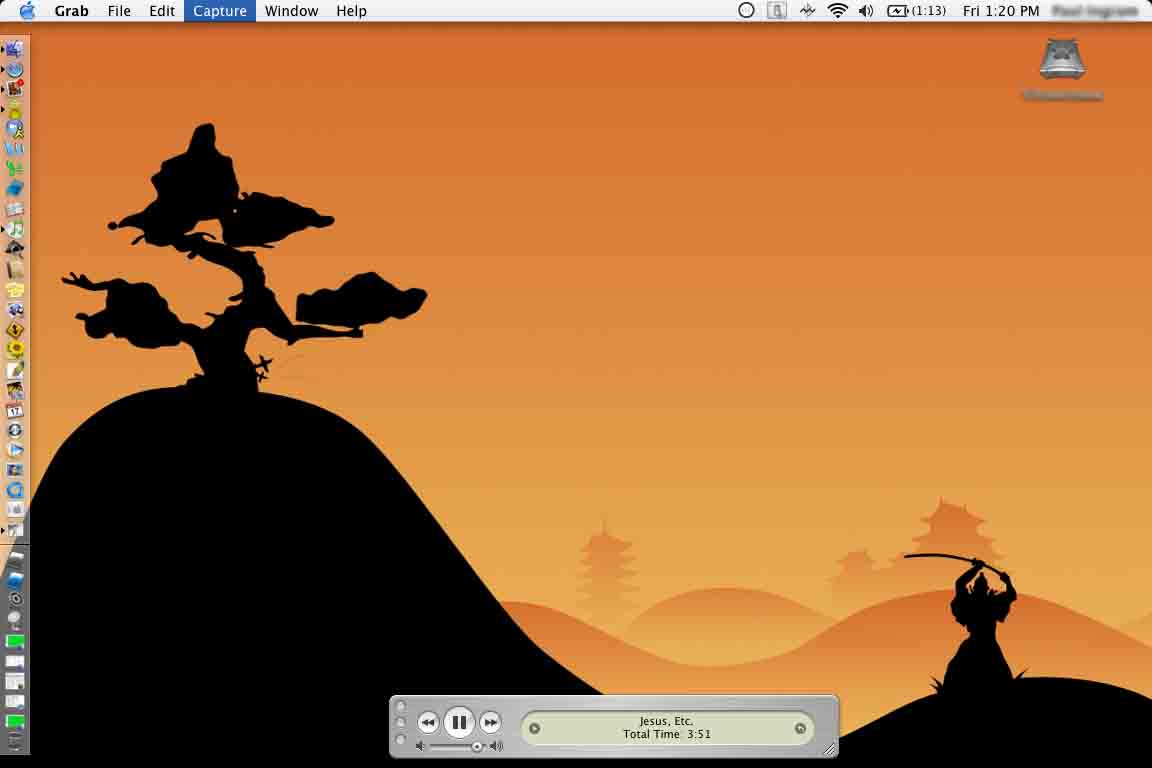Screen dimensions: 1152x768
Task: Skip ahead with the fast-forward button
Action: [x=490, y=723]
